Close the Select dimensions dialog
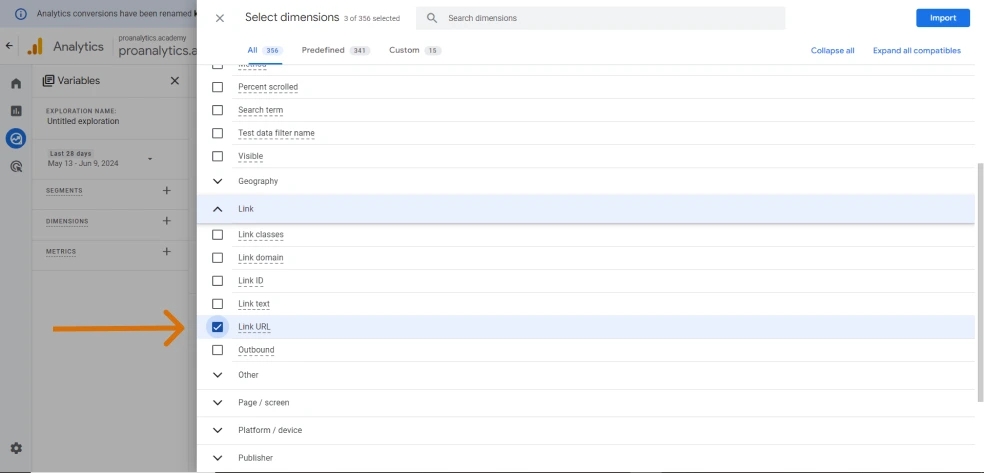This screenshot has height=473, width=984. pos(220,18)
